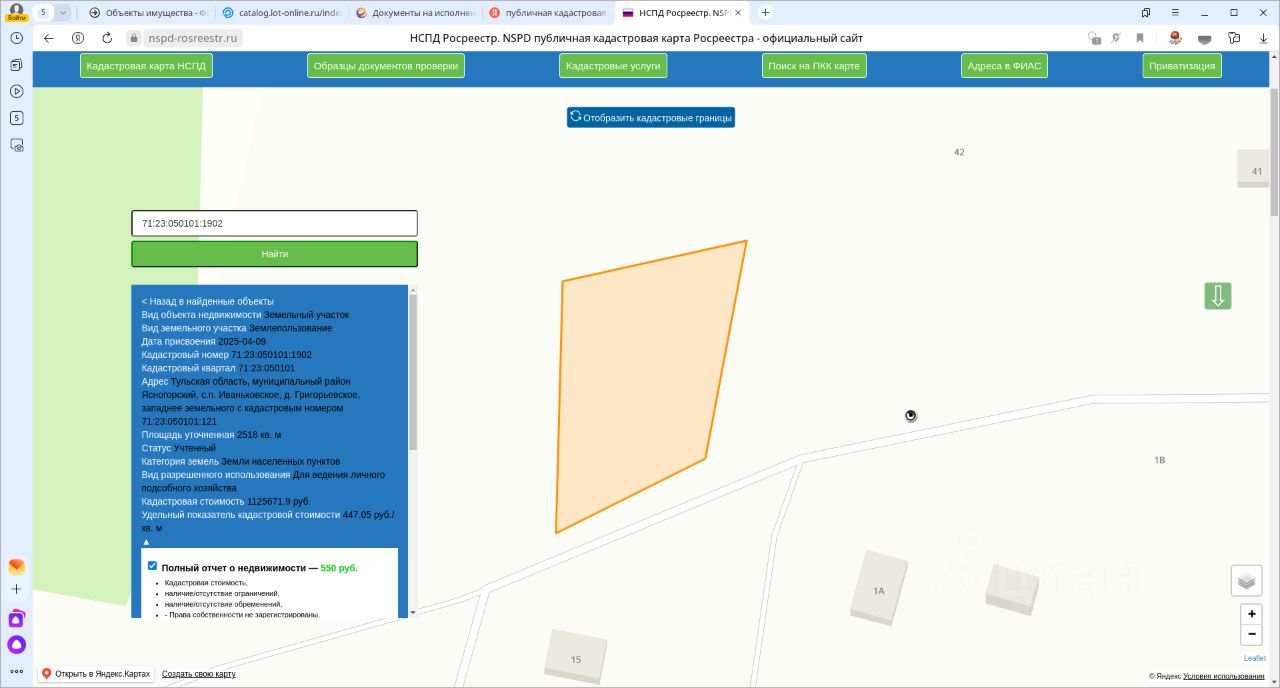Click the info panel scrollbar thumb
The height and width of the screenshot is (688, 1280).
[413, 371]
